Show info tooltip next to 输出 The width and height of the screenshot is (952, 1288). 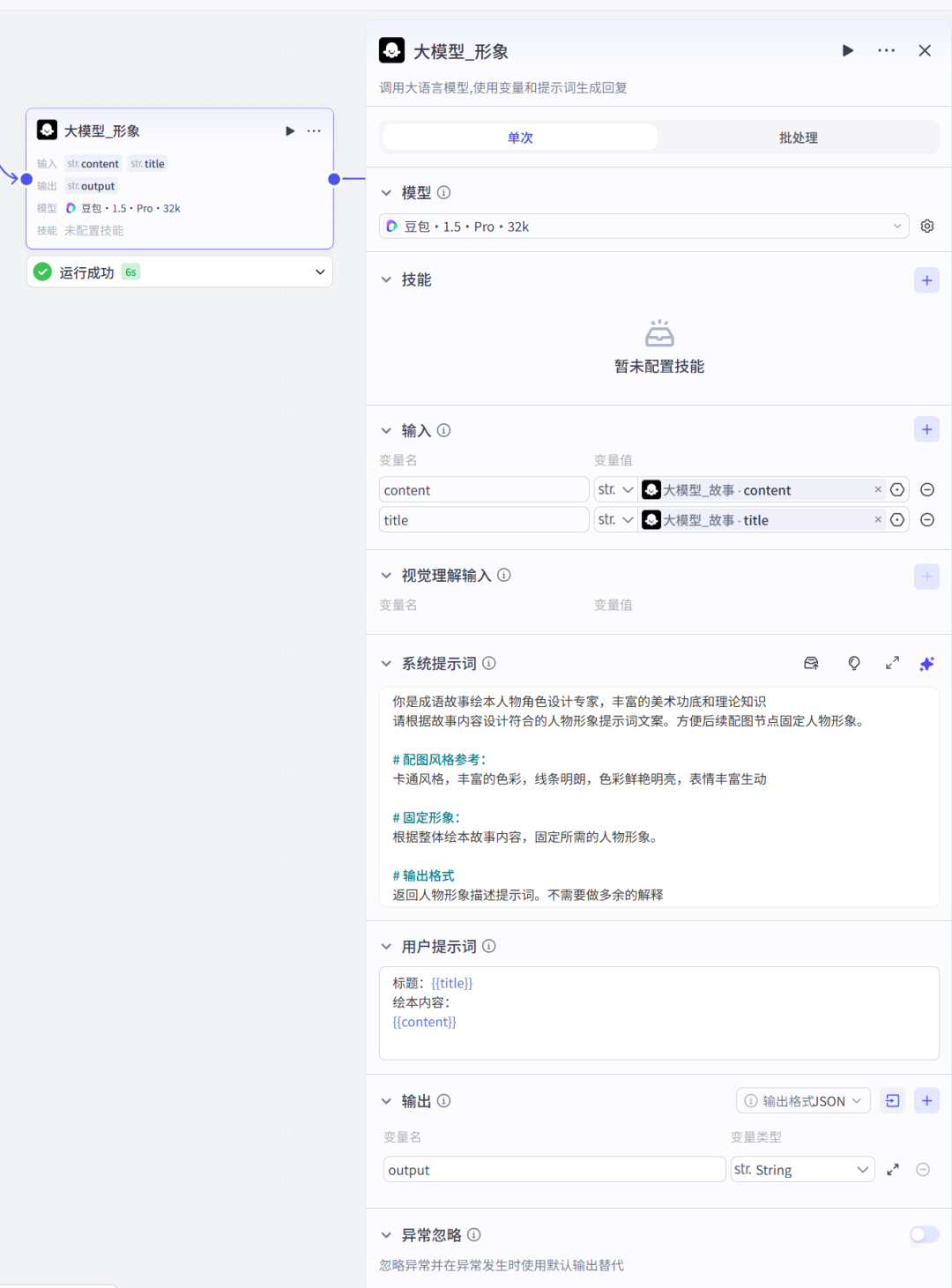(444, 1101)
